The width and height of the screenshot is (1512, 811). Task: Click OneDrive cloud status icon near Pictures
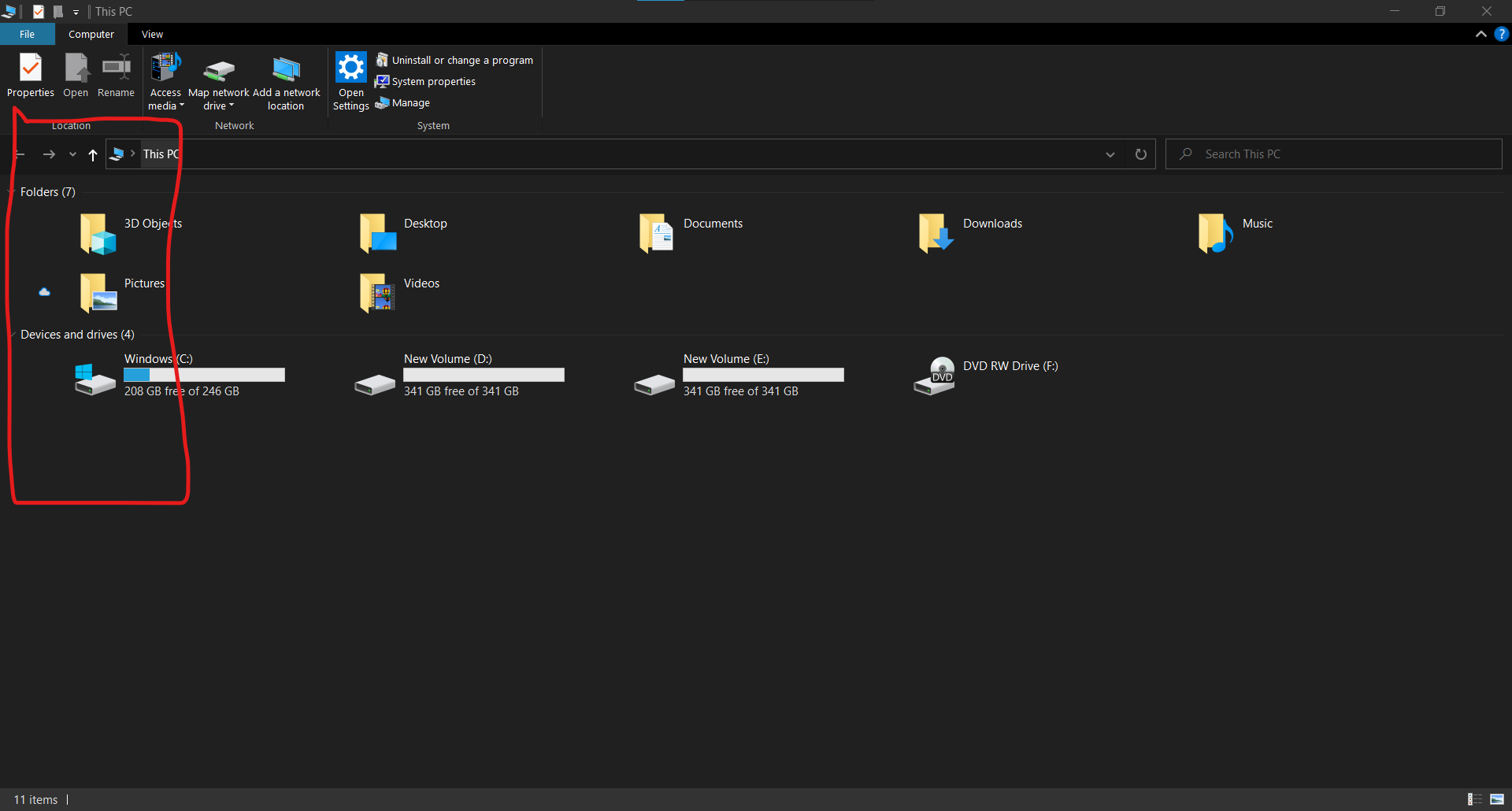(x=45, y=292)
